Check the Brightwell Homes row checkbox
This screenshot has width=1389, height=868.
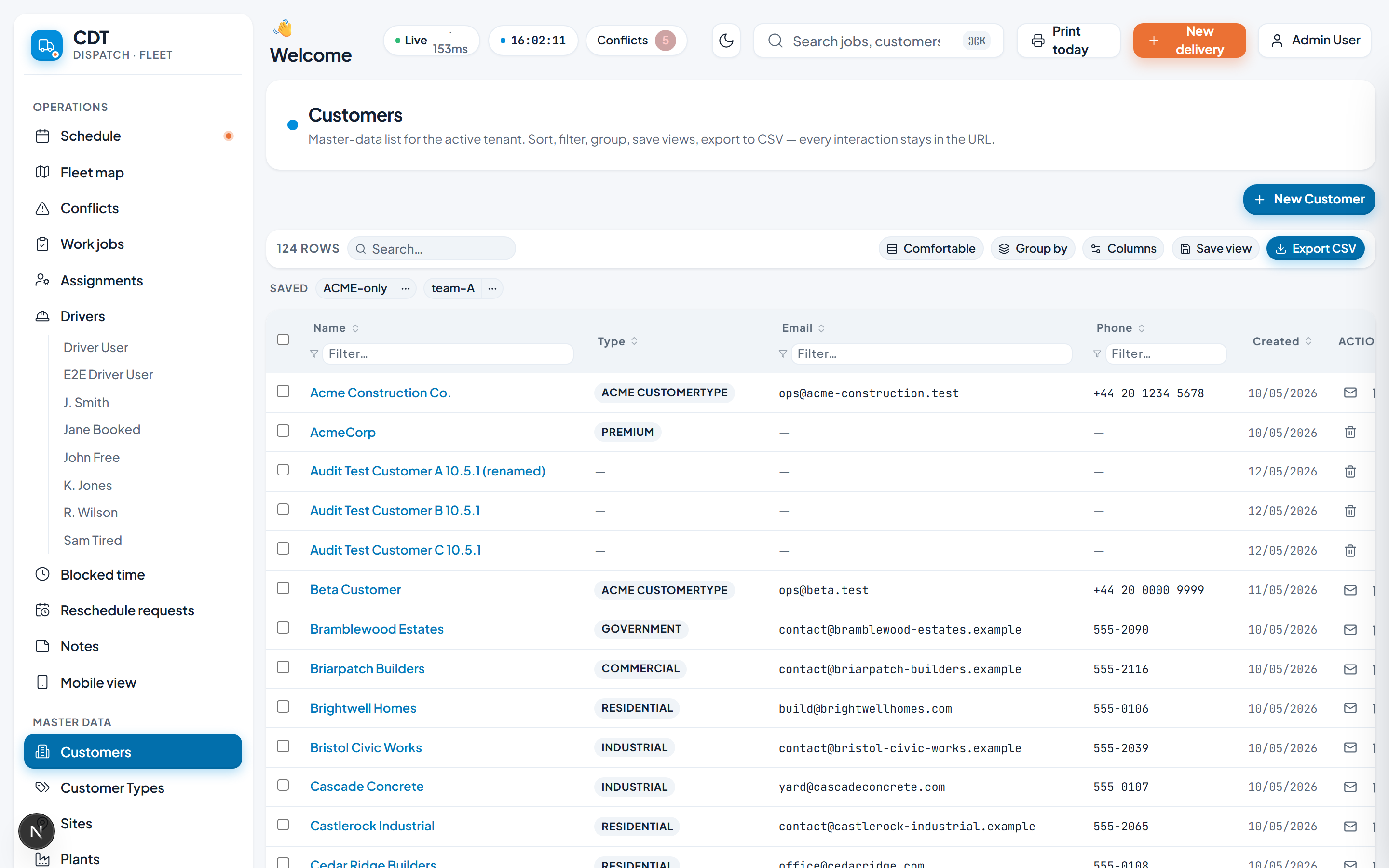tap(283, 707)
